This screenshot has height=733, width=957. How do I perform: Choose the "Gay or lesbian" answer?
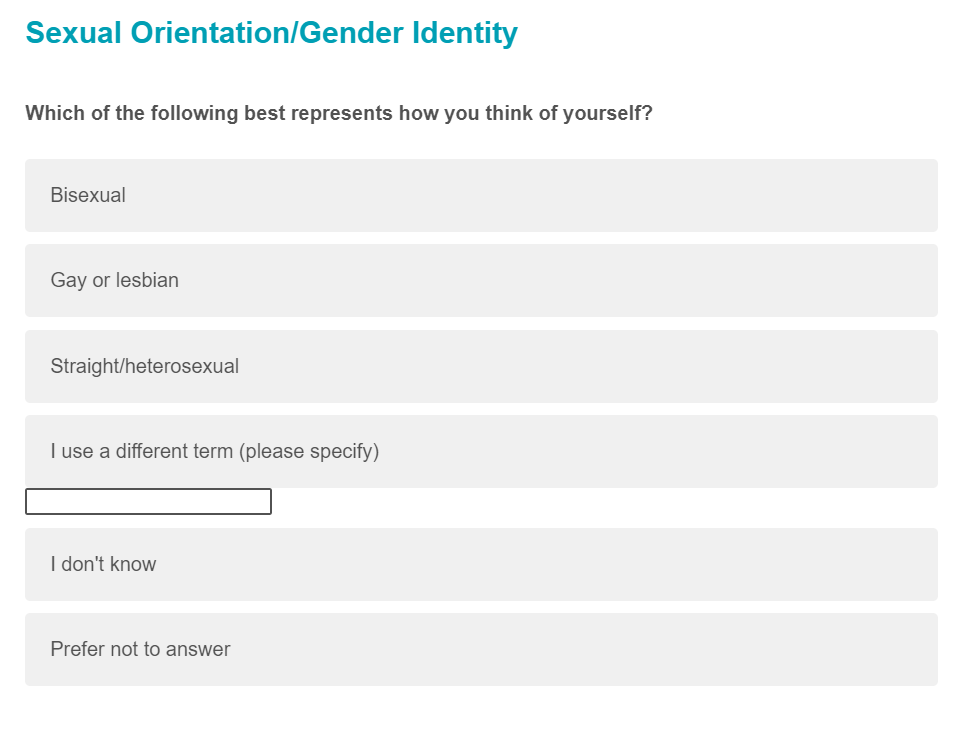coord(480,280)
